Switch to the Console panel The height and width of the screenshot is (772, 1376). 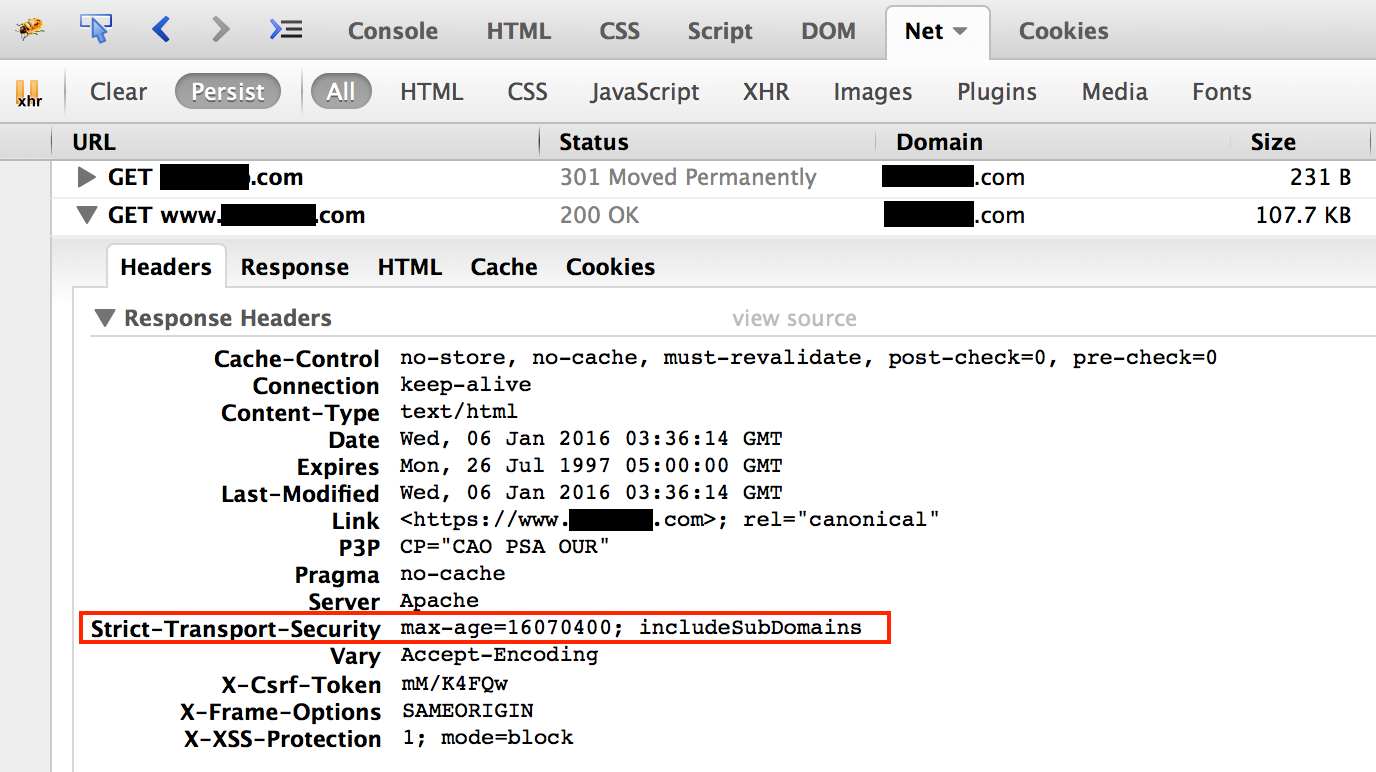[x=392, y=31]
